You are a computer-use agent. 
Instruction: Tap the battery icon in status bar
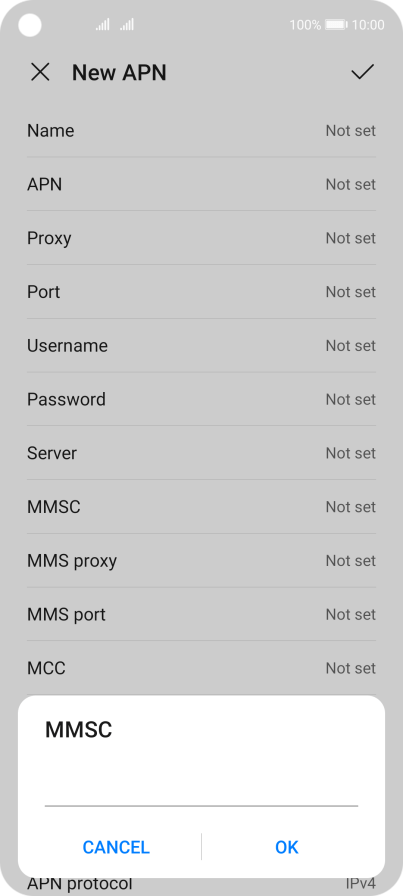tap(336, 25)
